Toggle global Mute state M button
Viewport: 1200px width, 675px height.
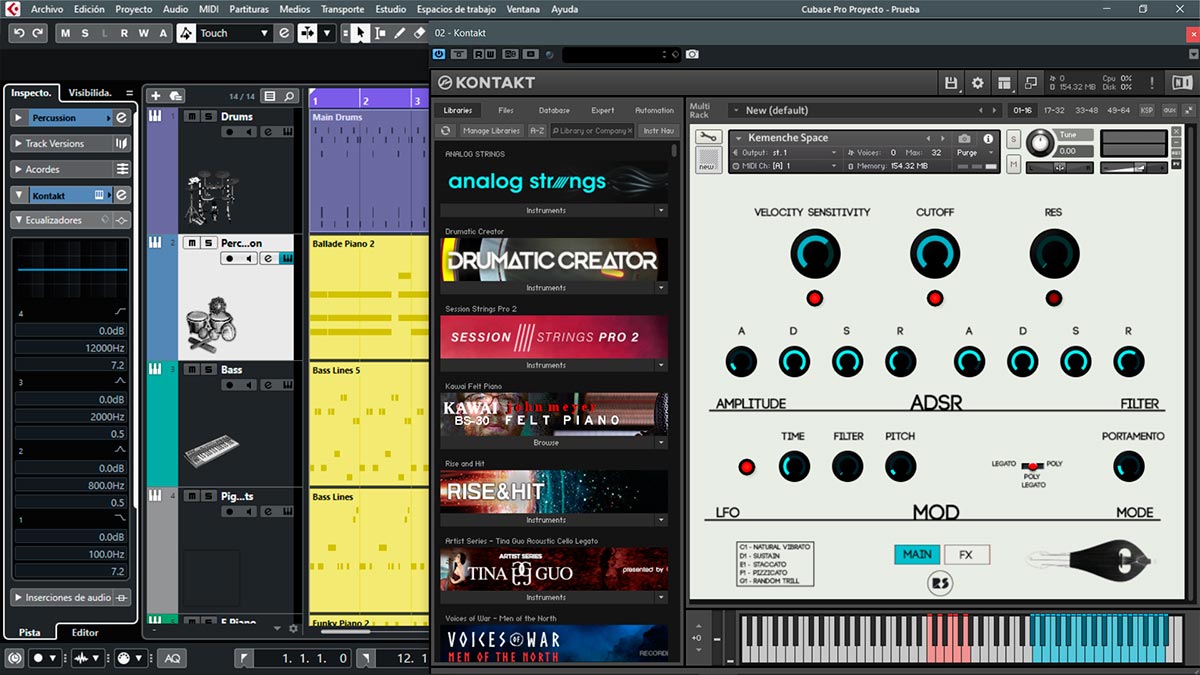click(x=66, y=33)
